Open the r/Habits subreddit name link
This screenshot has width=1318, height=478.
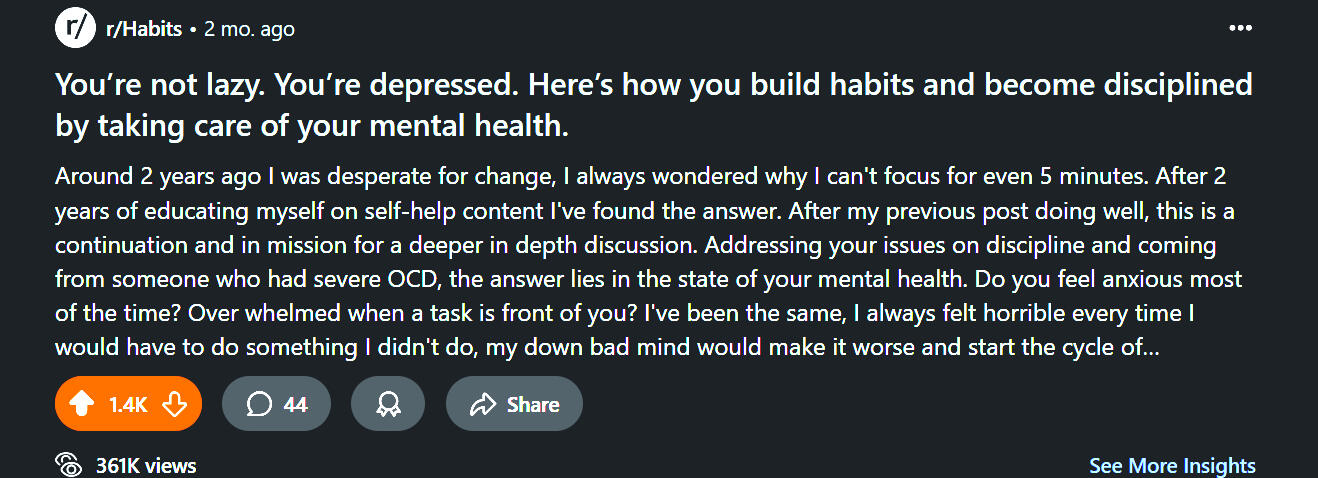click(x=144, y=29)
